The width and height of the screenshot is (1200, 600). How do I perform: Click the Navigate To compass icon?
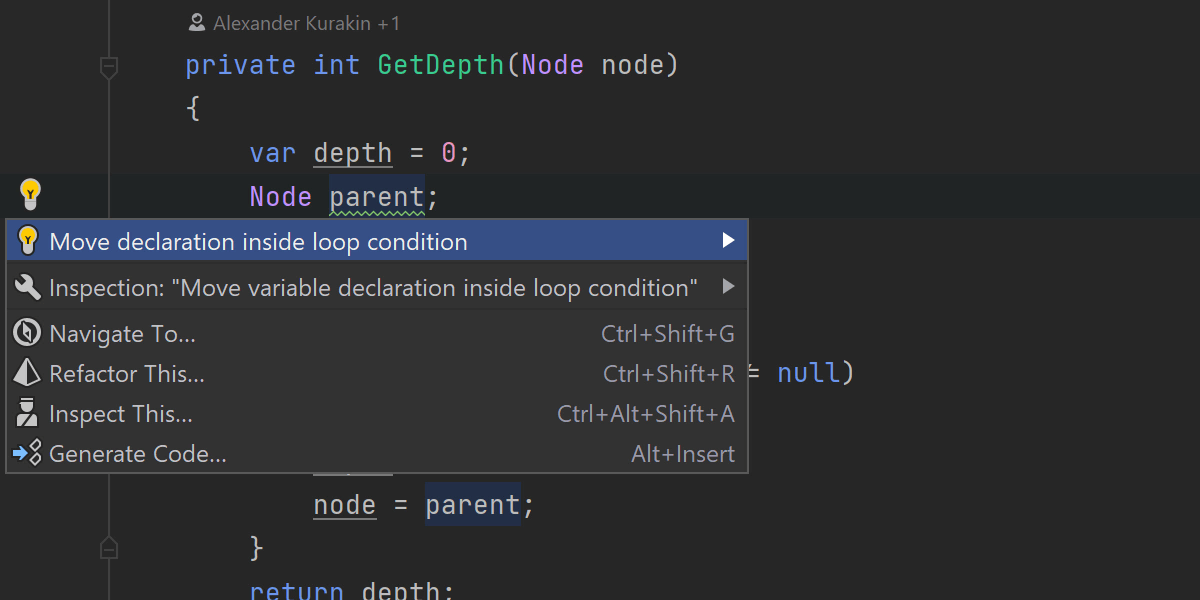[x=28, y=333]
